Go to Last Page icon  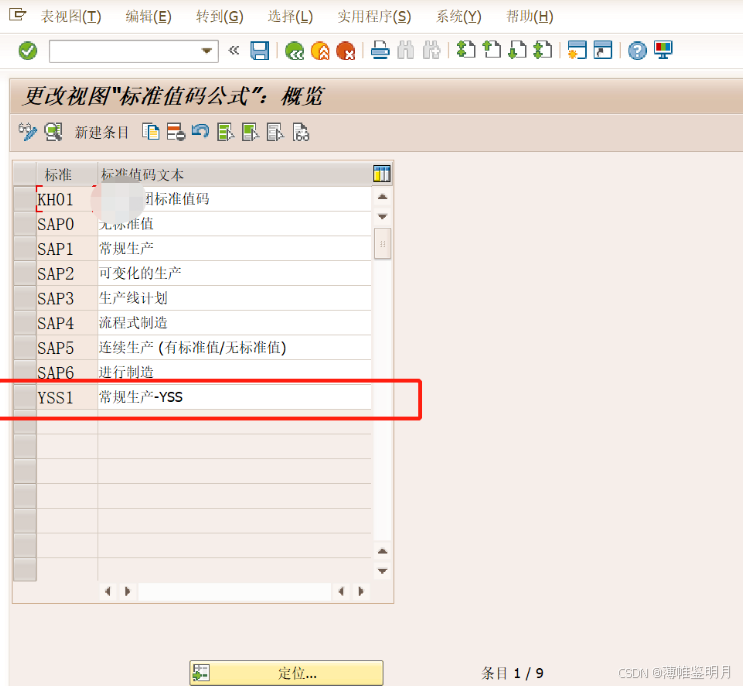point(543,50)
